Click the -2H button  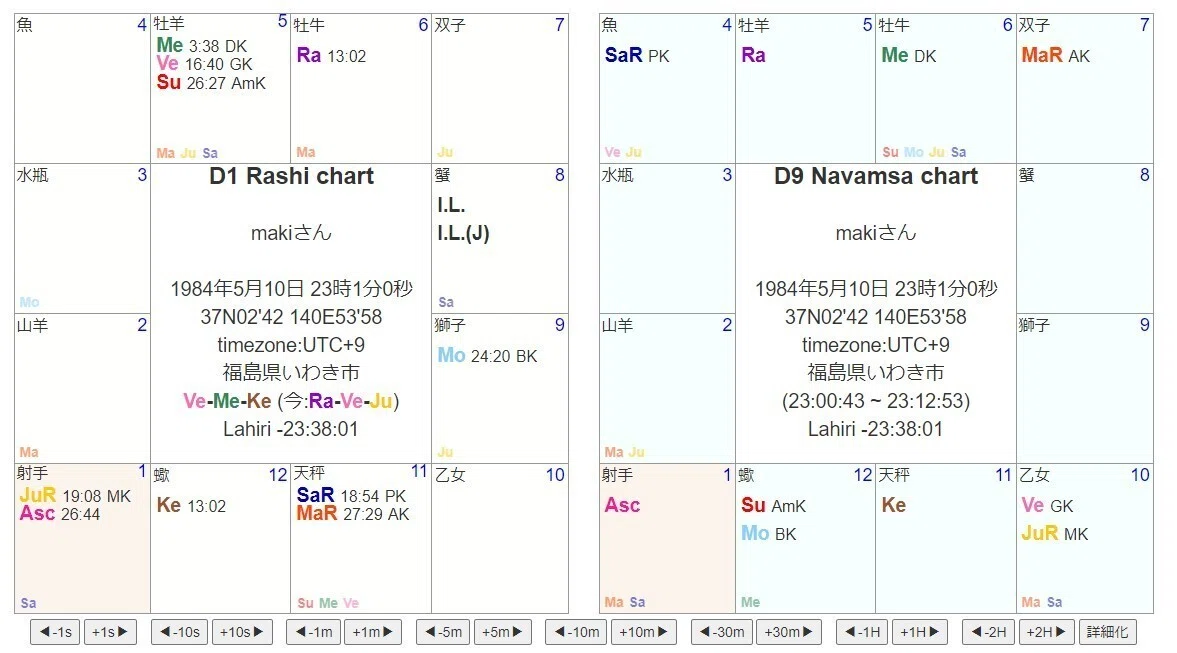tap(989, 632)
